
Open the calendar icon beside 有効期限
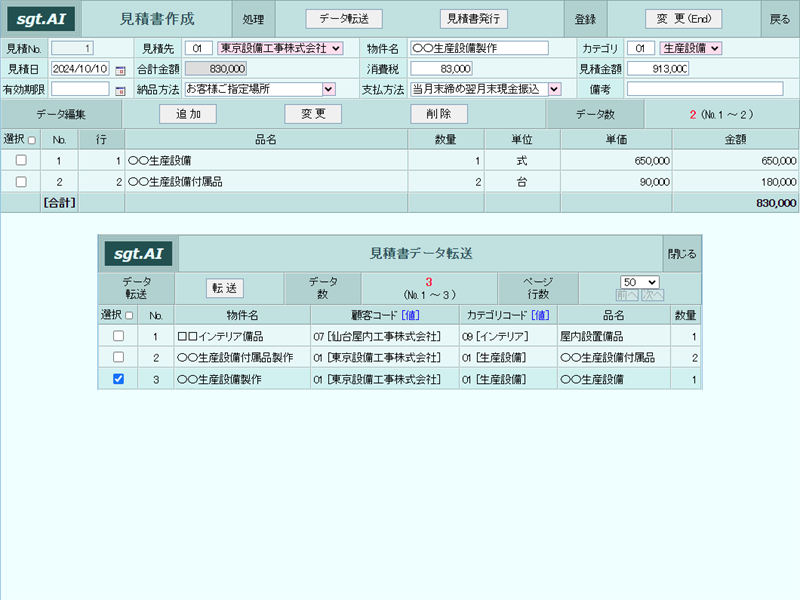pyautogui.click(x=120, y=91)
